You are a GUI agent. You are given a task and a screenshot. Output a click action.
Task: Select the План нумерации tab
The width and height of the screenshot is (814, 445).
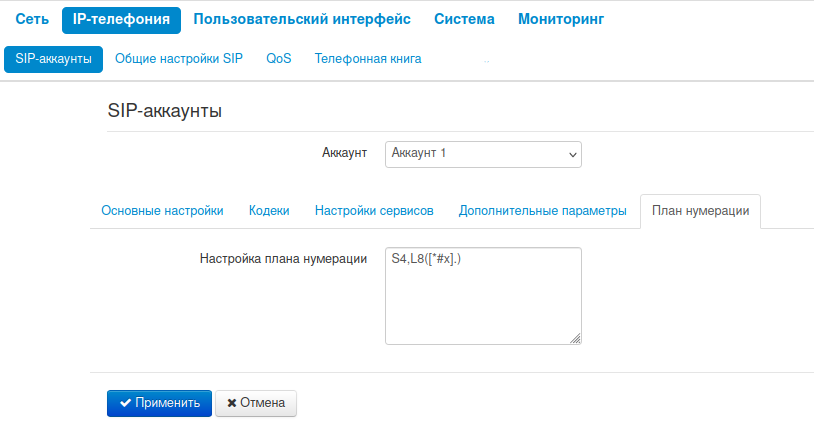(x=700, y=211)
